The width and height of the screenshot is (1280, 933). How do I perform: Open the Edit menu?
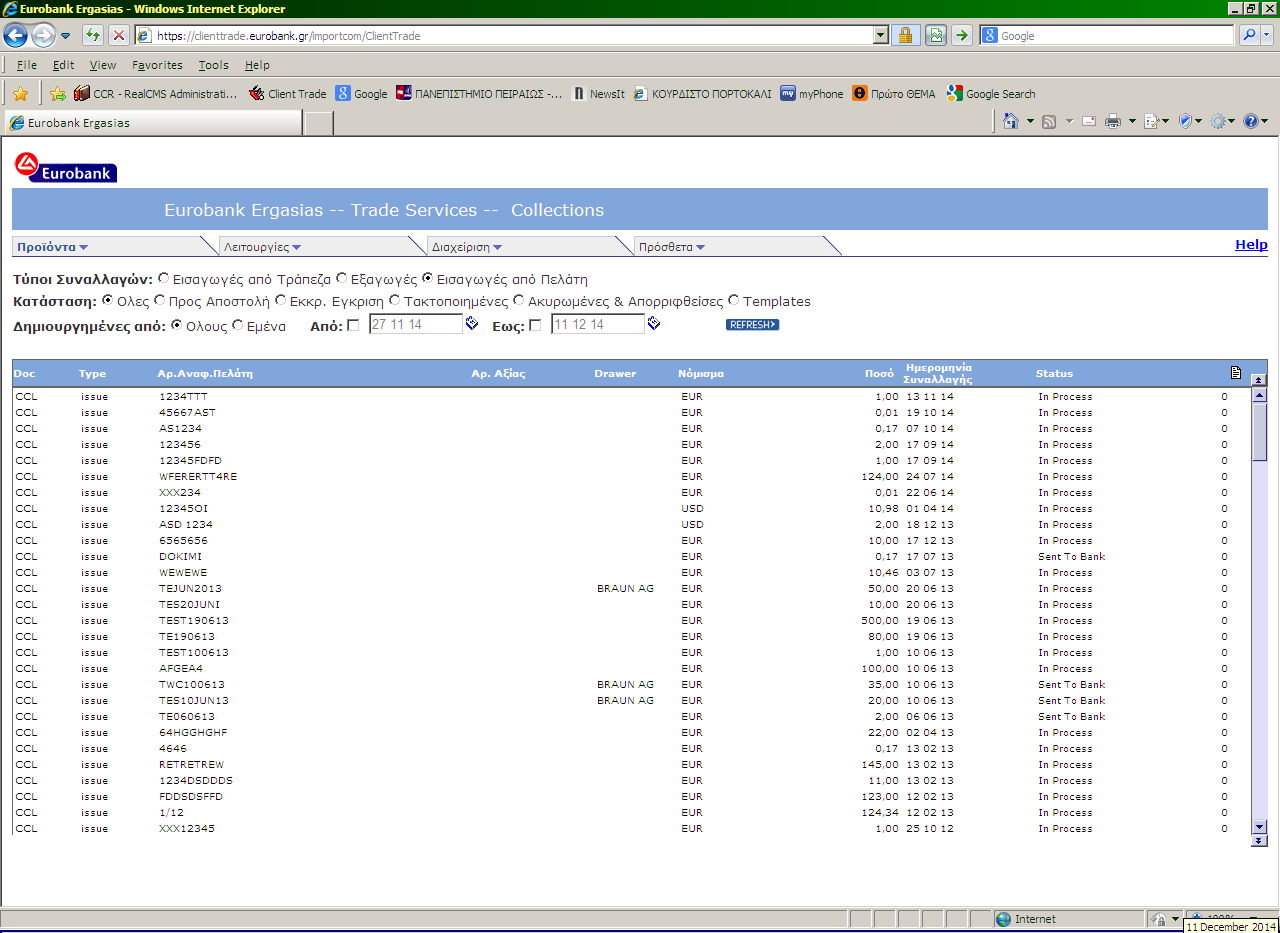click(64, 65)
